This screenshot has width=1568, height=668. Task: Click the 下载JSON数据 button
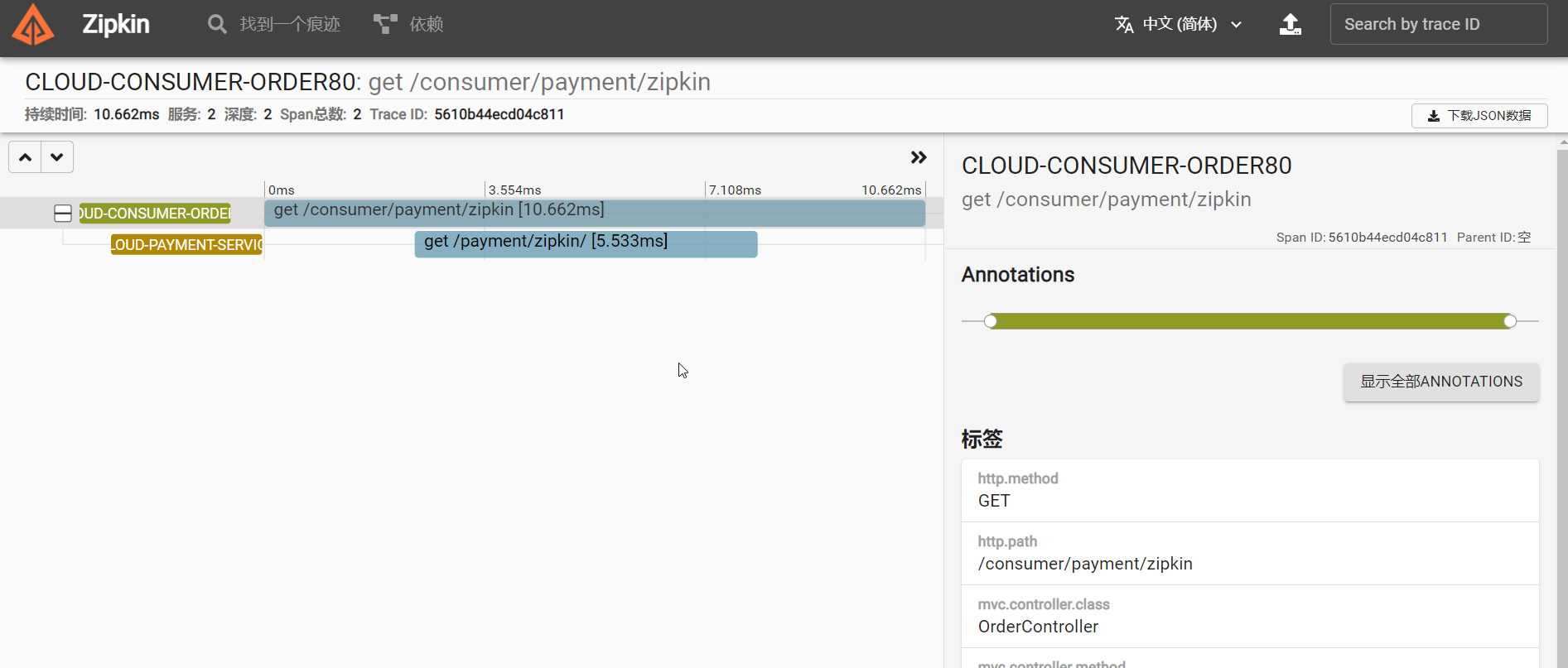[1479, 116]
